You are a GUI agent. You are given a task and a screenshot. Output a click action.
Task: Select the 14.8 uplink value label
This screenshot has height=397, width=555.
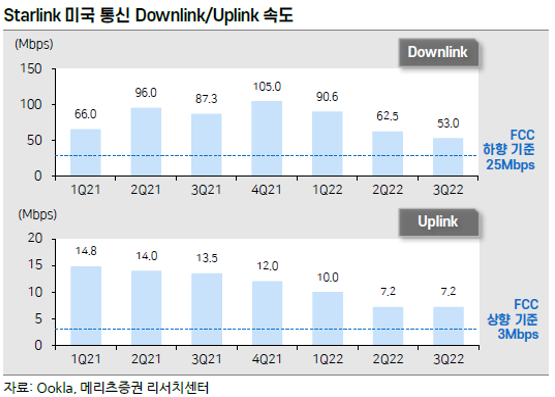86,251
